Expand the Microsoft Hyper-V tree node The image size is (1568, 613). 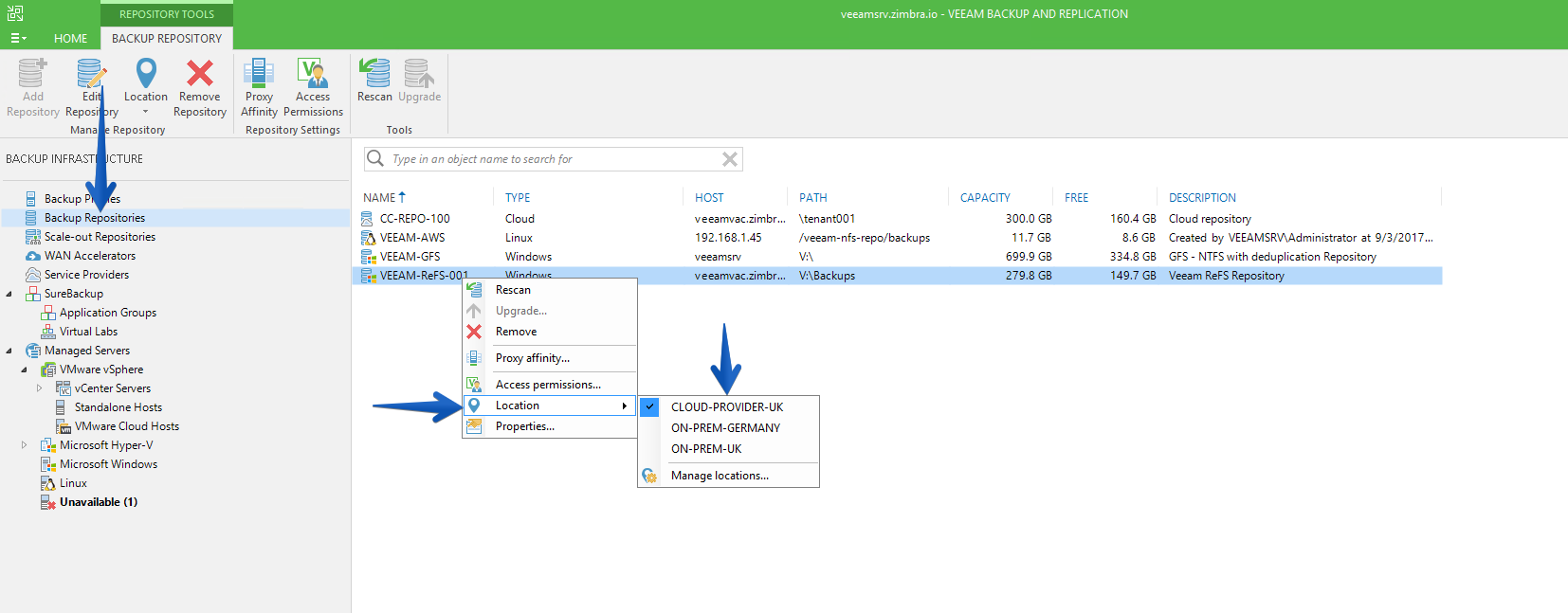(25, 445)
